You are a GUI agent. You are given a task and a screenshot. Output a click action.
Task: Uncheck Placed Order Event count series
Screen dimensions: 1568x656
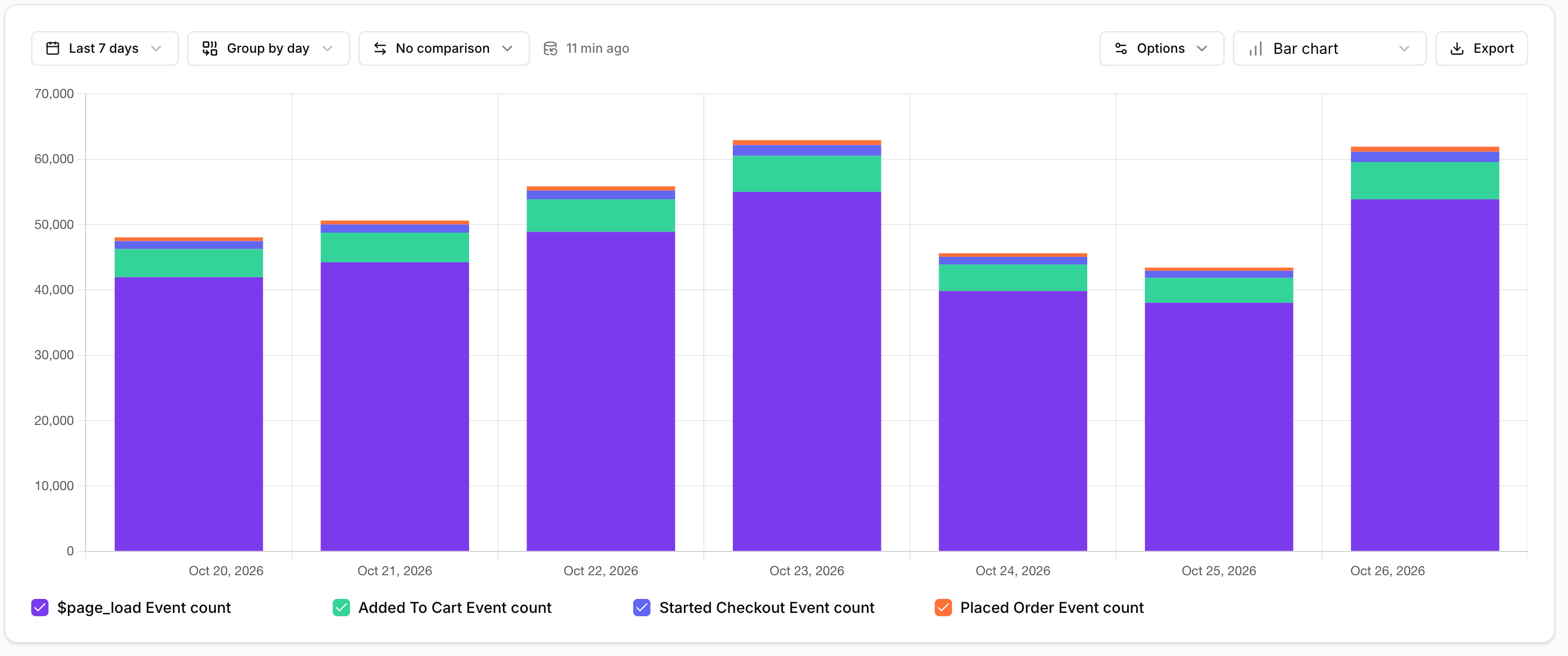(943, 608)
